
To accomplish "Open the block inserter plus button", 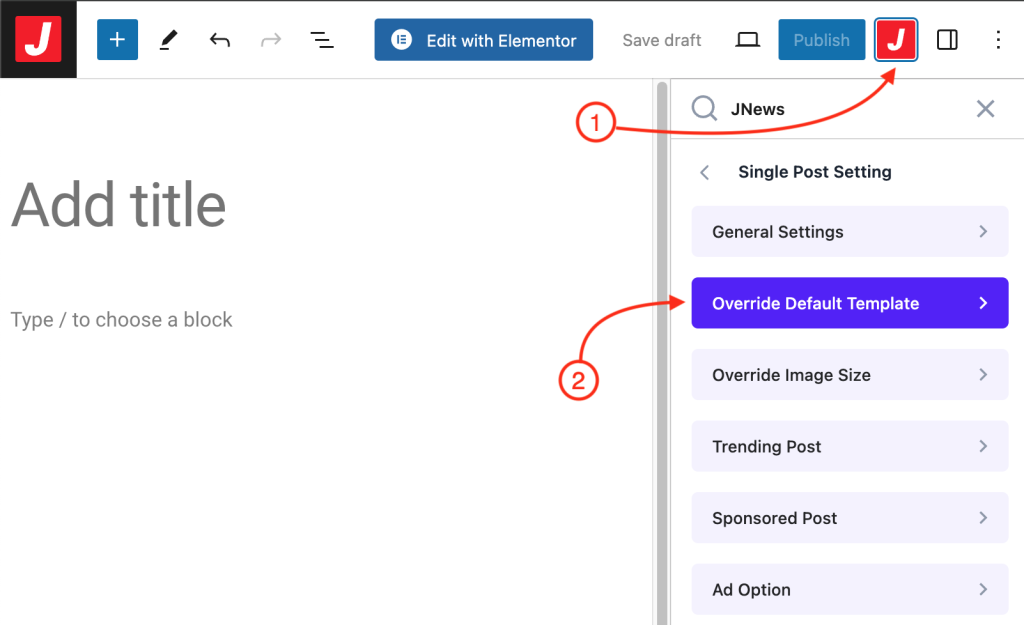I will click(117, 40).
